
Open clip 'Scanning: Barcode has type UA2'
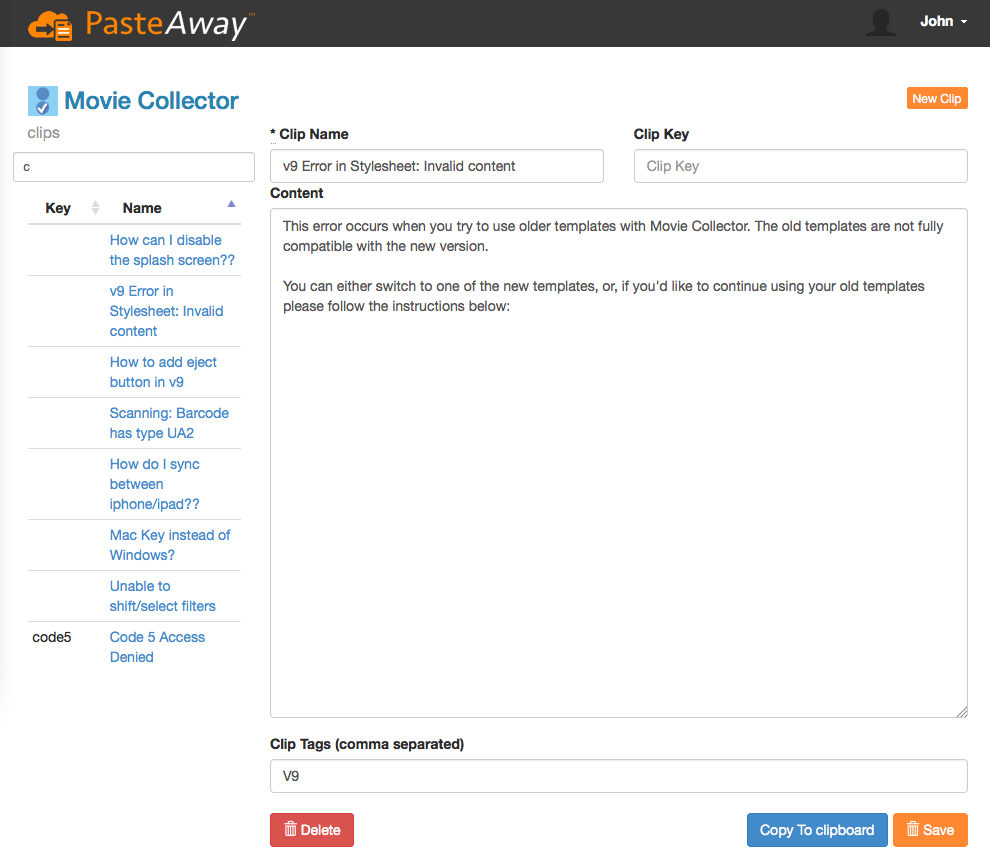(x=169, y=423)
